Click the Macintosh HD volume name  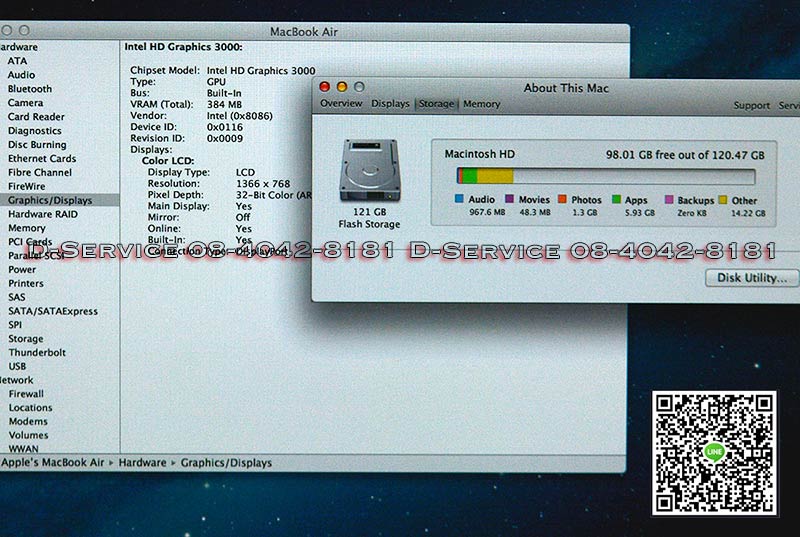(x=480, y=154)
